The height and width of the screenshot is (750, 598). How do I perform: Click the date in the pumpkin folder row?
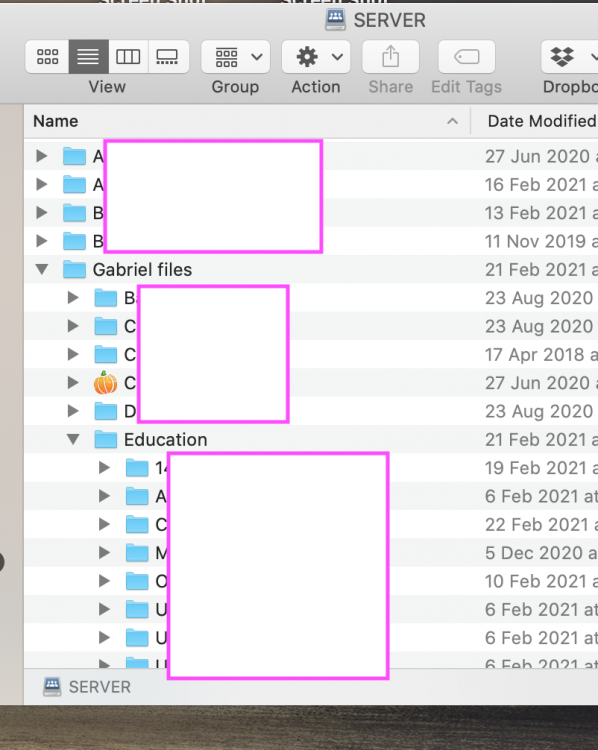point(541,383)
